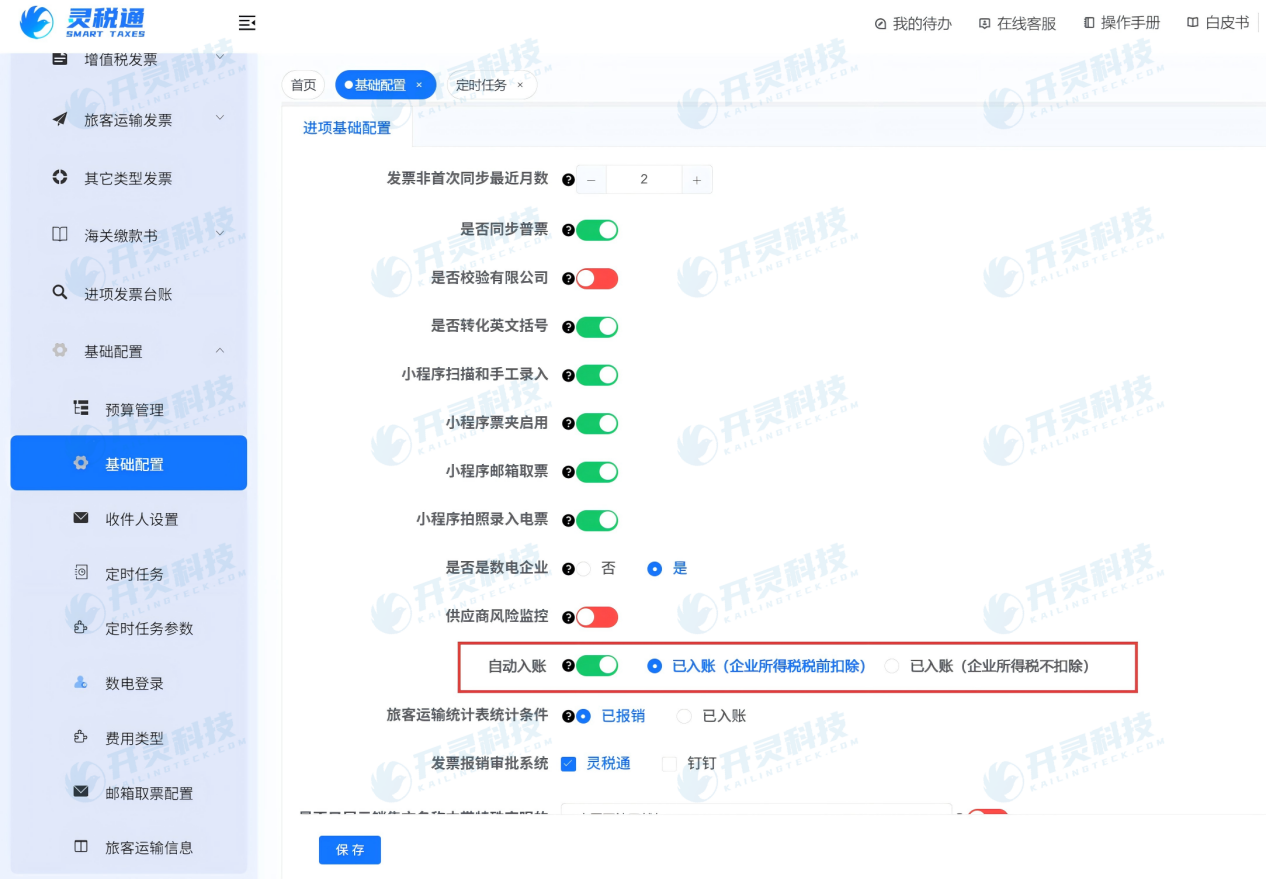This screenshot has width=1266, height=879.
Task: Collapse the sidebar using the menu fold icon
Action: 247,23
